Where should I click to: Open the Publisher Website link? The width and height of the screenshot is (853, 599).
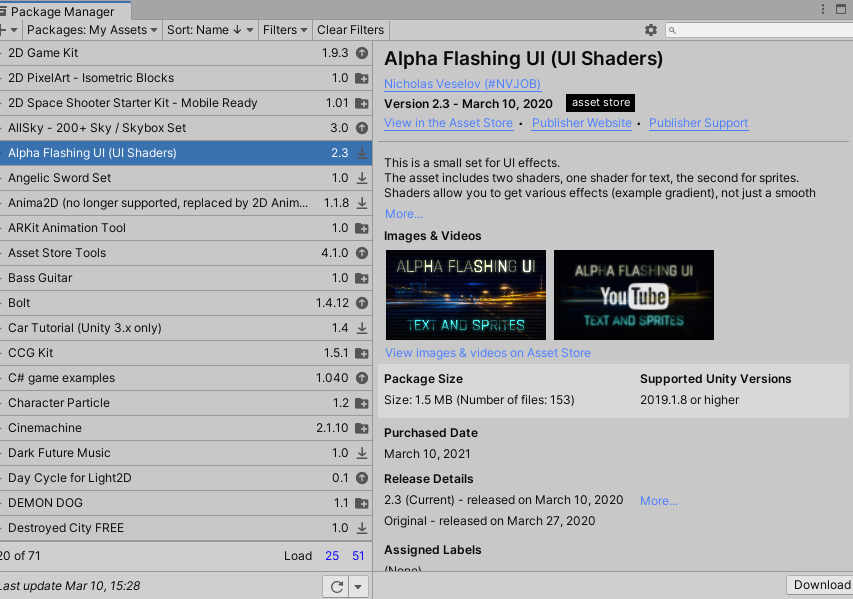pyautogui.click(x=582, y=123)
